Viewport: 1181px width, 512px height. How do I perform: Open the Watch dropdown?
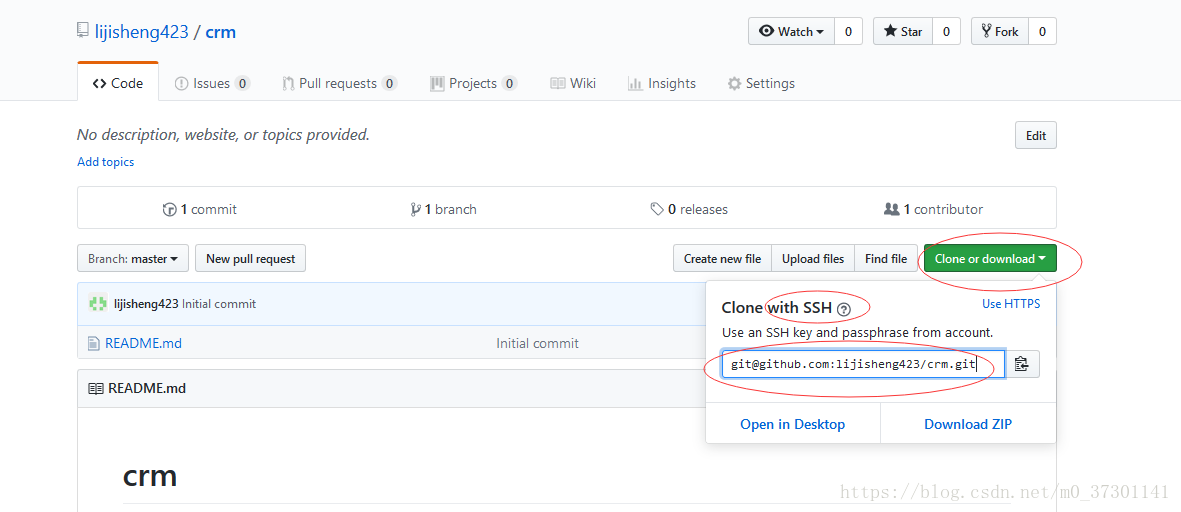click(791, 32)
